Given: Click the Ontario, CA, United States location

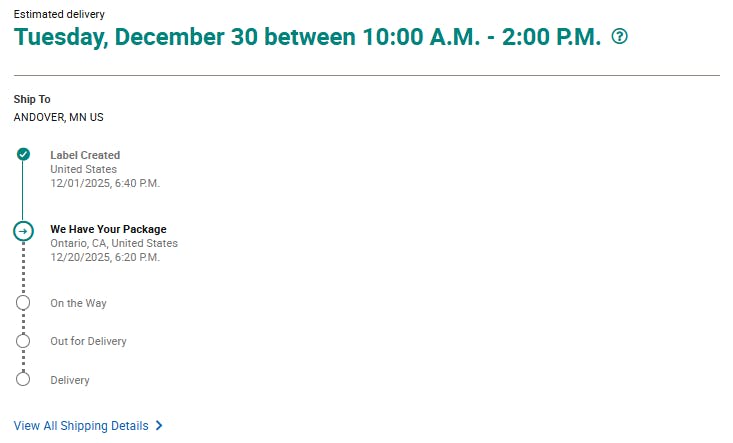Looking at the screenshot, I should pos(114,243).
